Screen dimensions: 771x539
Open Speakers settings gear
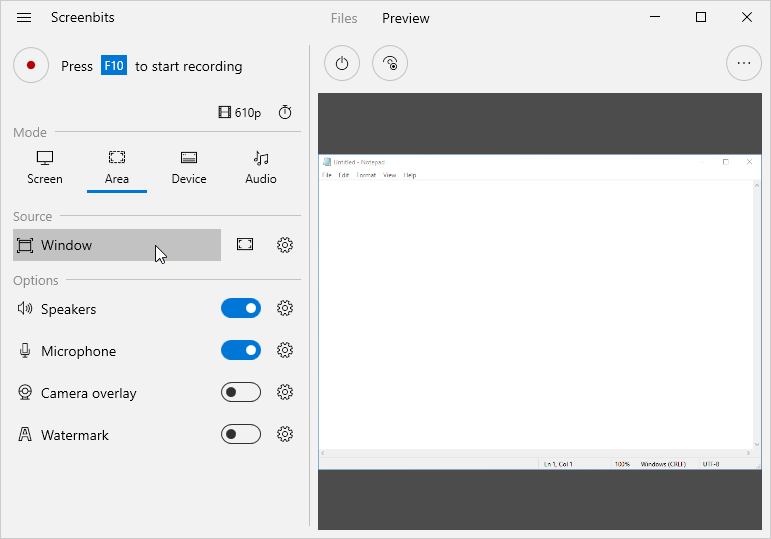(x=285, y=308)
